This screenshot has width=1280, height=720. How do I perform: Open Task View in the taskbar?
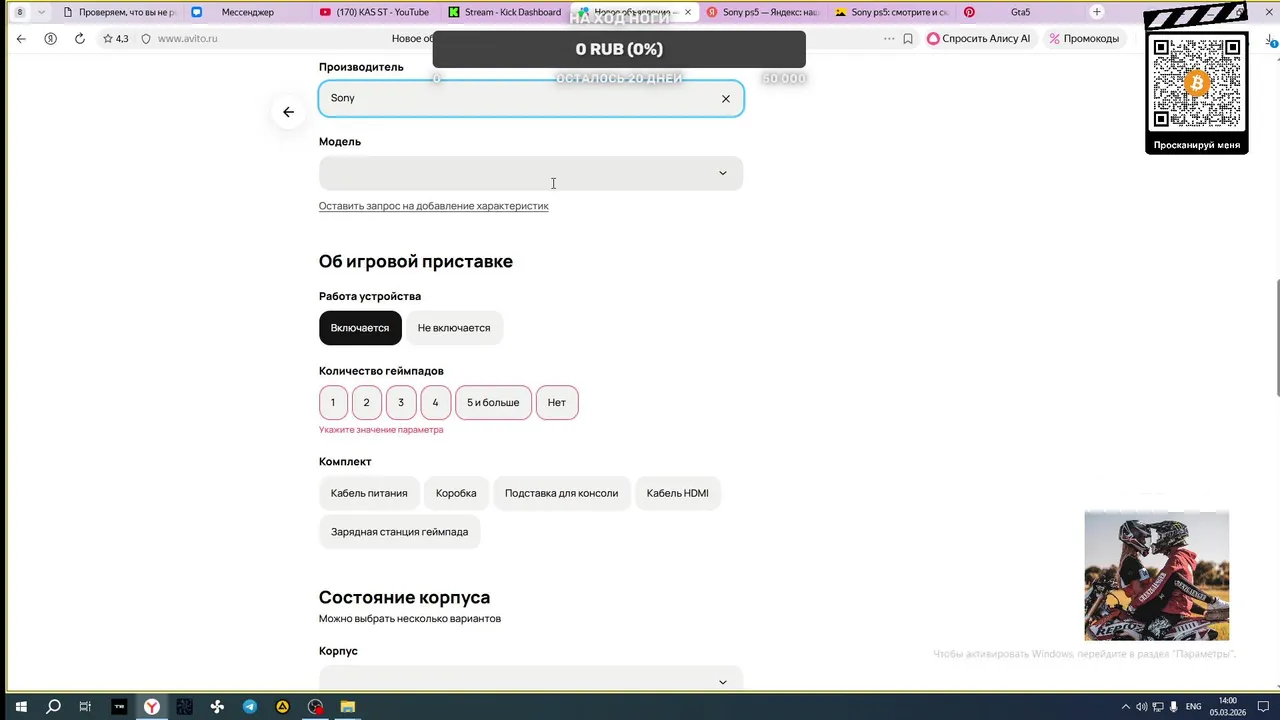[x=85, y=706]
